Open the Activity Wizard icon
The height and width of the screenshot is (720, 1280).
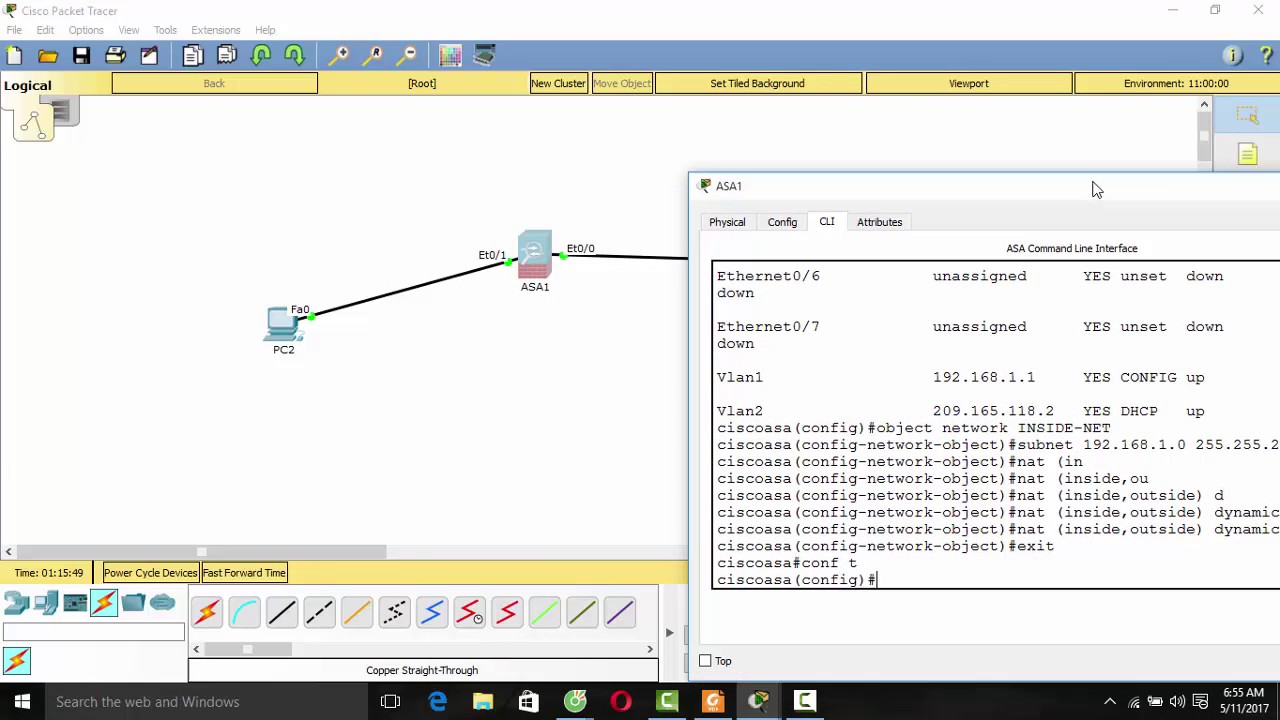click(x=149, y=56)
